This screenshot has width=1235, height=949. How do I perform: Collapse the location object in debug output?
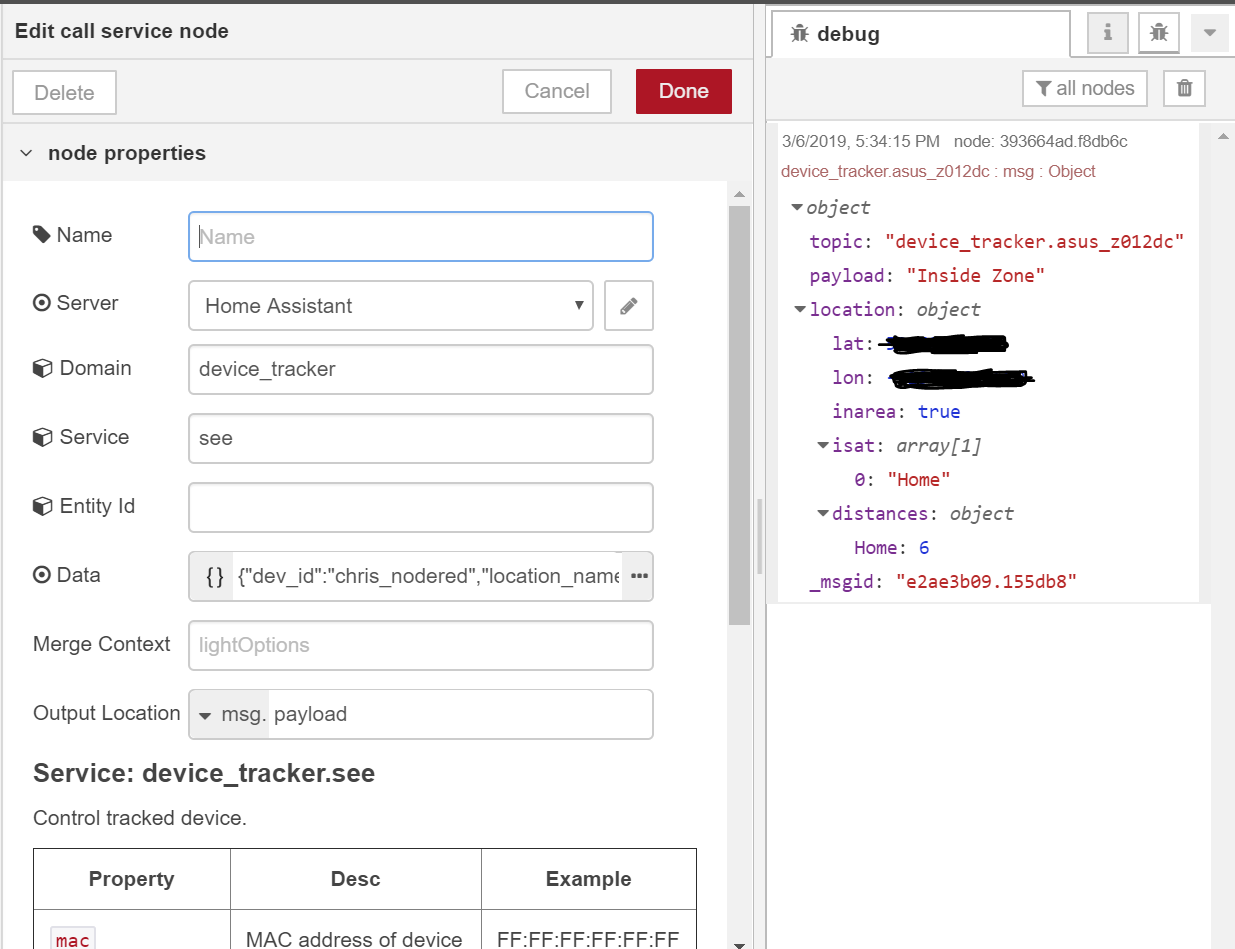coord(799,309)
